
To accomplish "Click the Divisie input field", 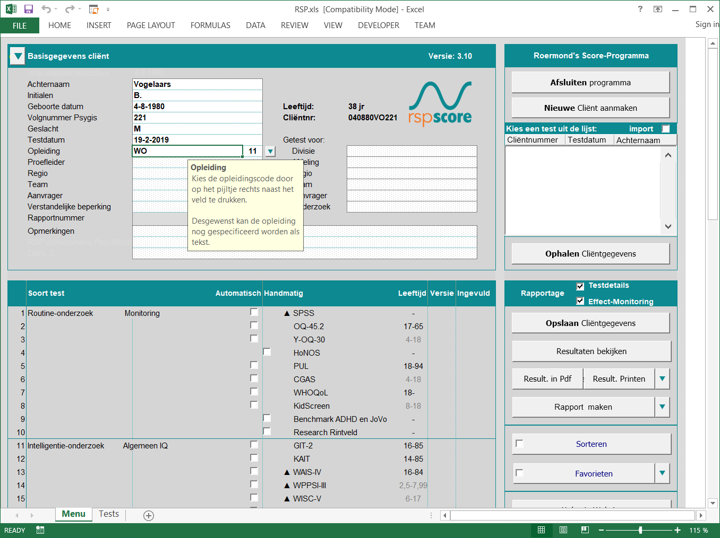I will pyautogui.click(x=412, y=151).
